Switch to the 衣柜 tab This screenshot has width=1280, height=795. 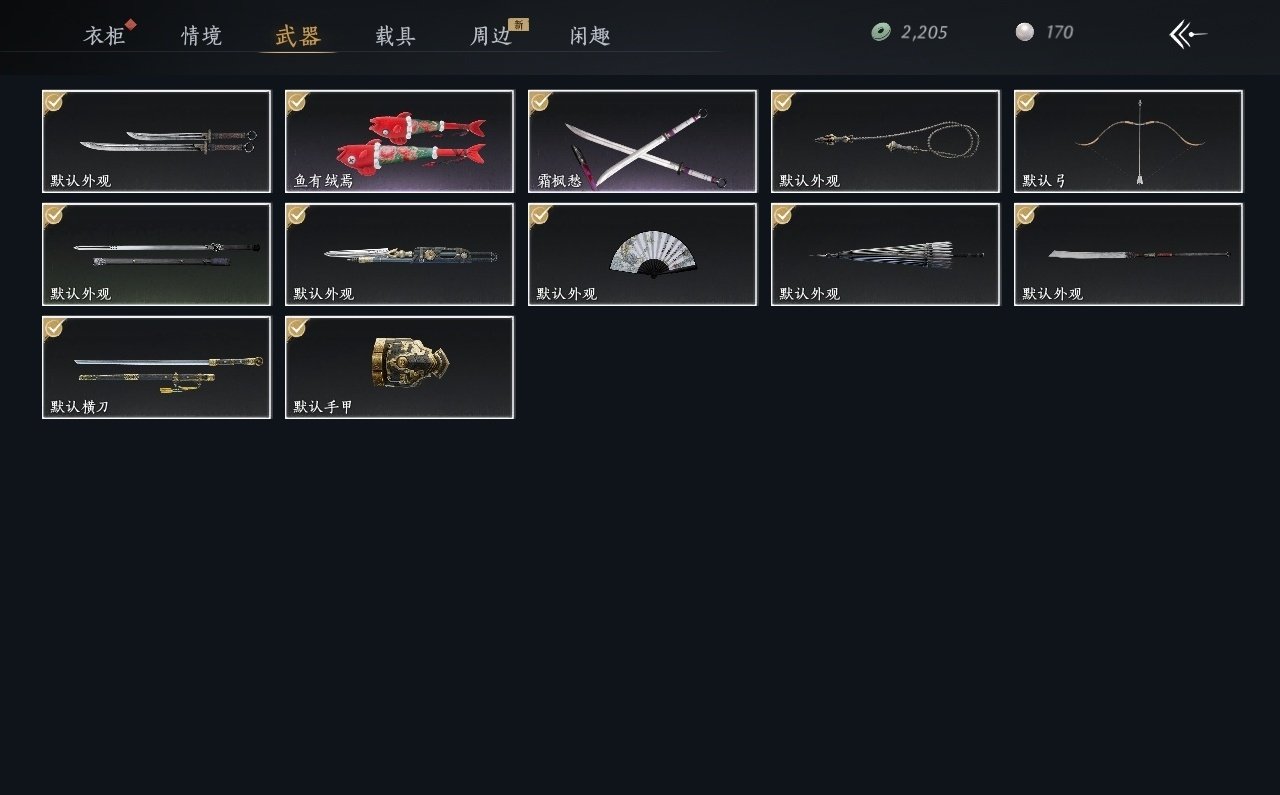104,36
